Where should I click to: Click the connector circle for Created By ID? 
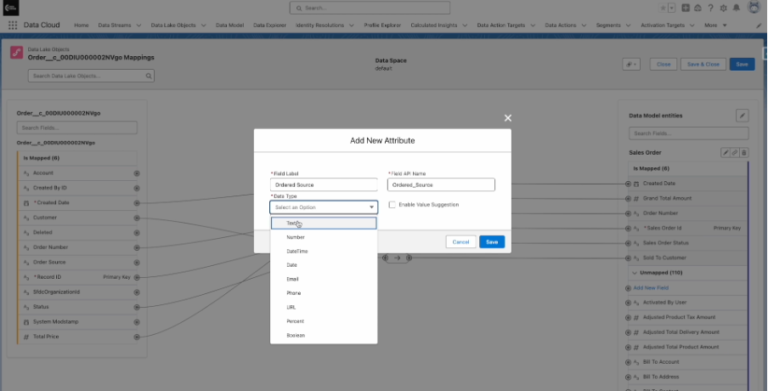137,188
